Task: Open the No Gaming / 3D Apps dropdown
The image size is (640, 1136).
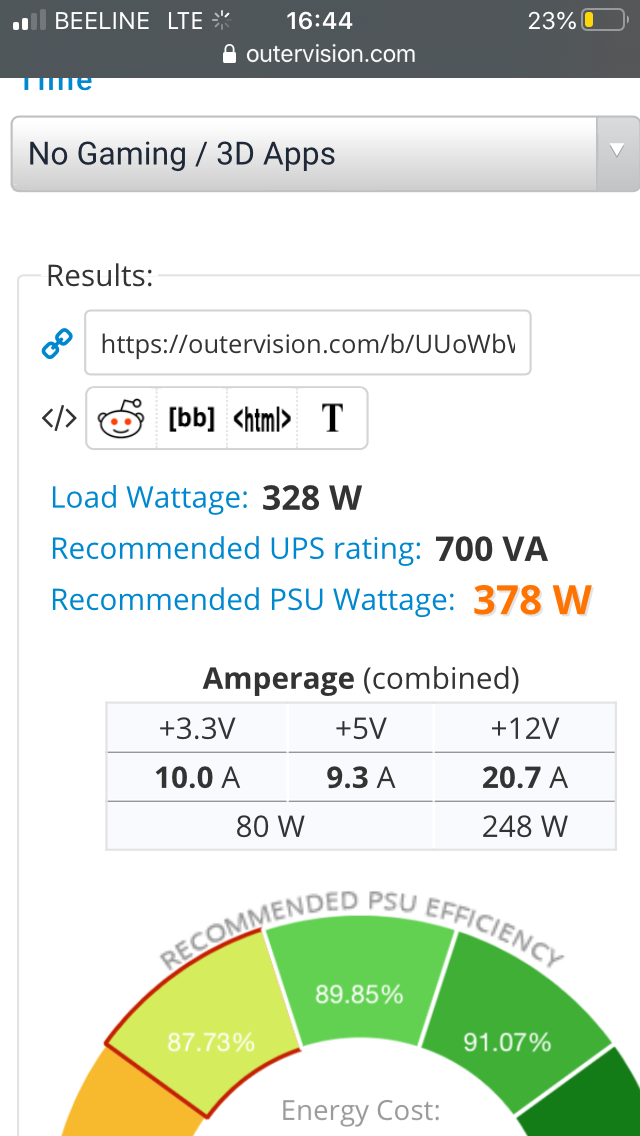Action: point(325,154)
